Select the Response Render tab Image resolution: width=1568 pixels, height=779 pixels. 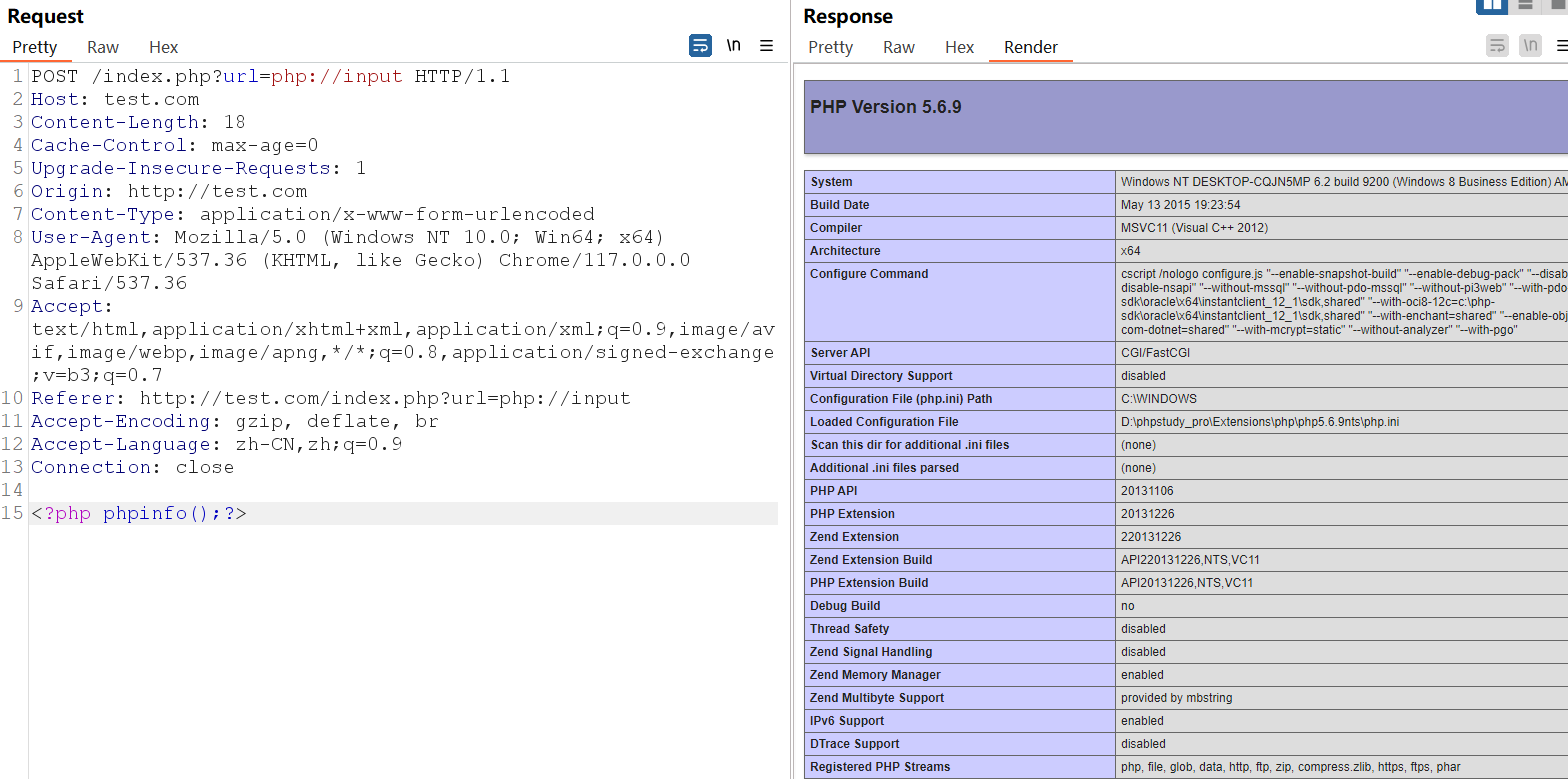[1031, 47]
